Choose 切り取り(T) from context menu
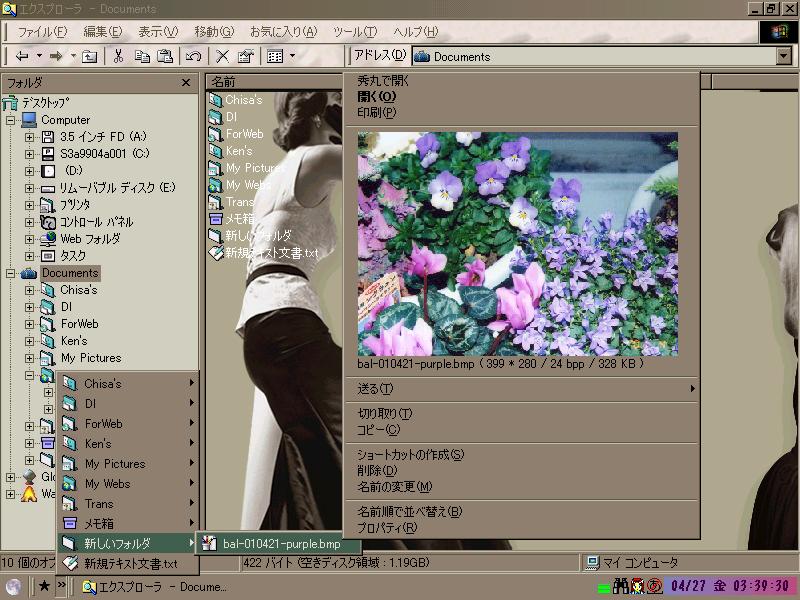800x600 pixels. (x=385, y=413)
